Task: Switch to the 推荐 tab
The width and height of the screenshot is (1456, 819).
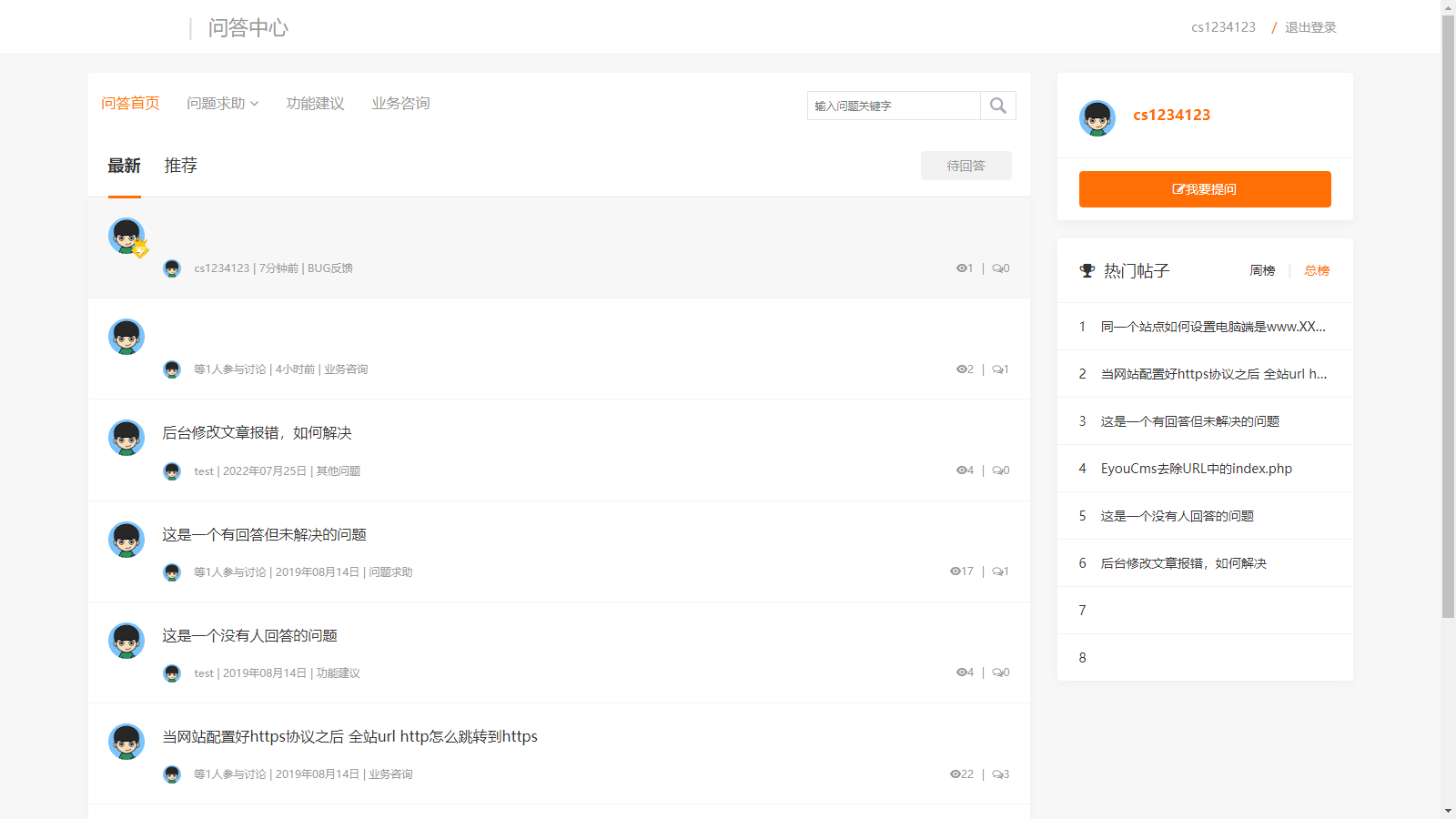Action: pyautogui.click(x=180, y=166)
